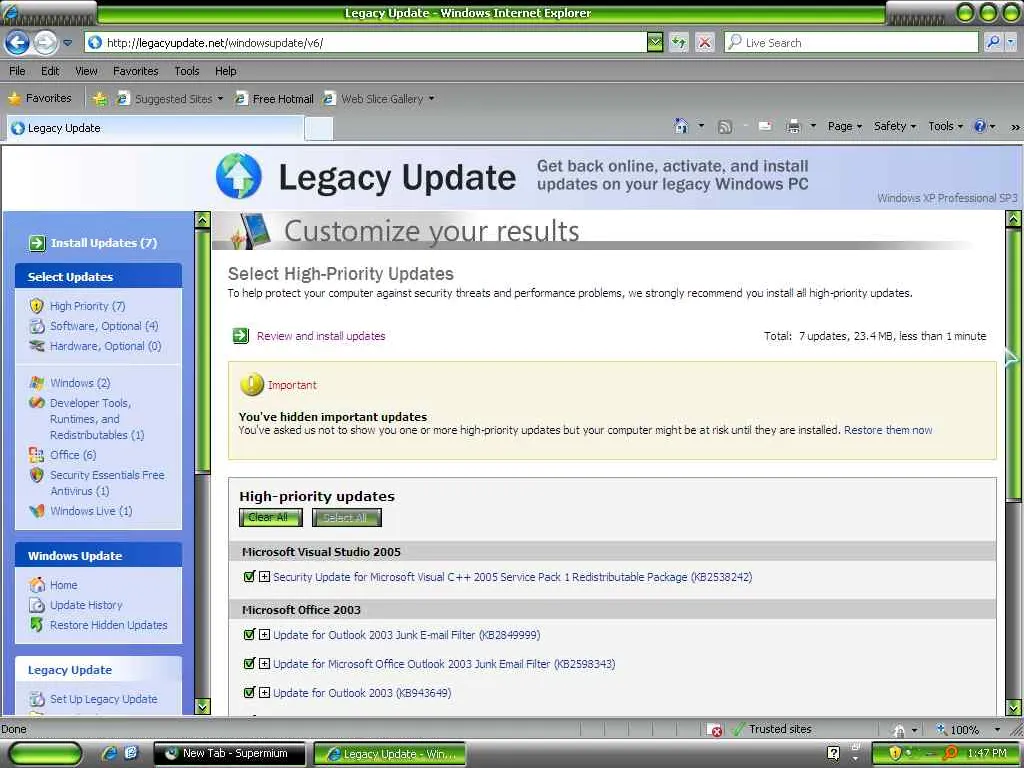Click the Windows flag icon in sidebar

37,383
